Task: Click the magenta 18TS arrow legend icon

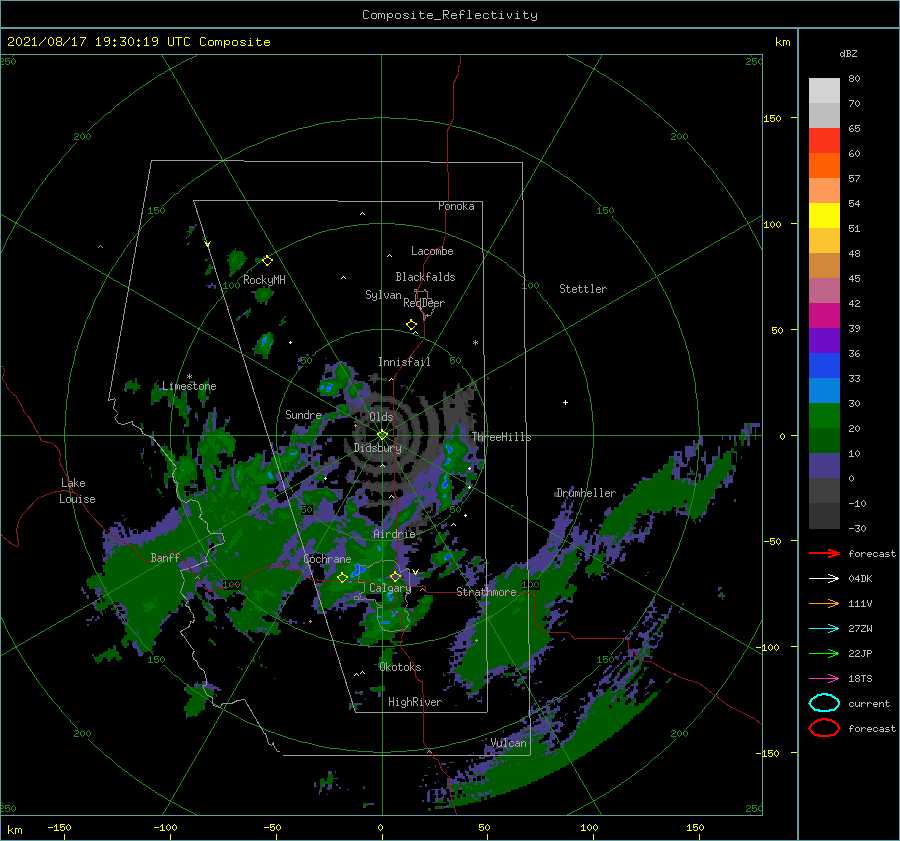Action: [824, 678]
